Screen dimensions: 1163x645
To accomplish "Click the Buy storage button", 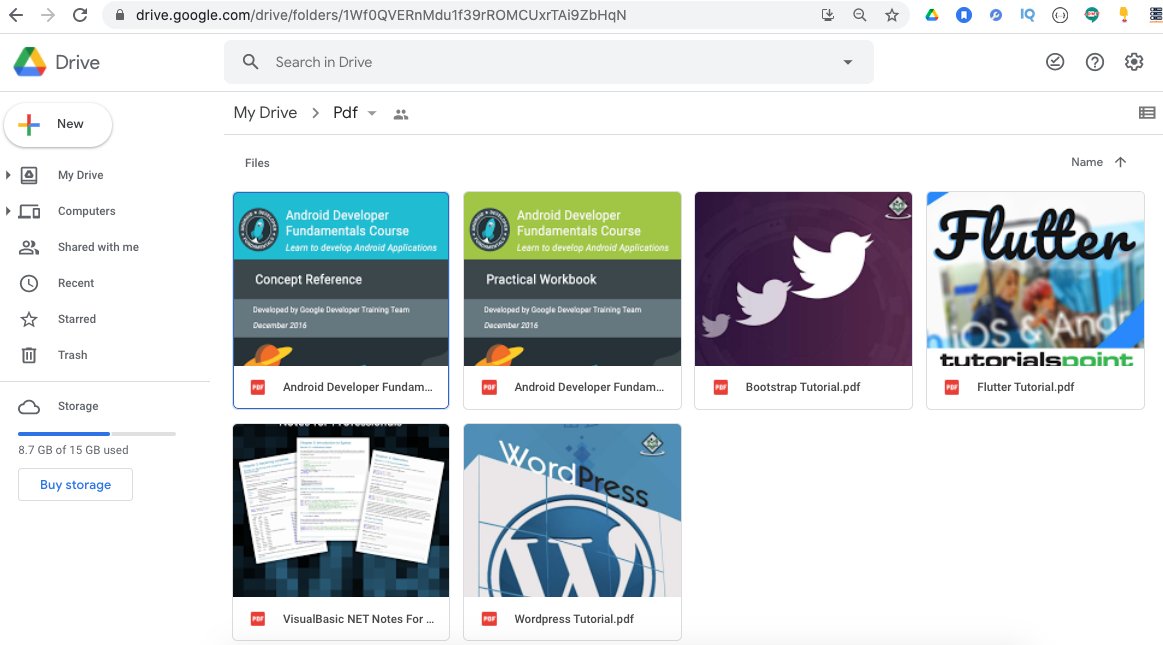I will coord(76,485).
